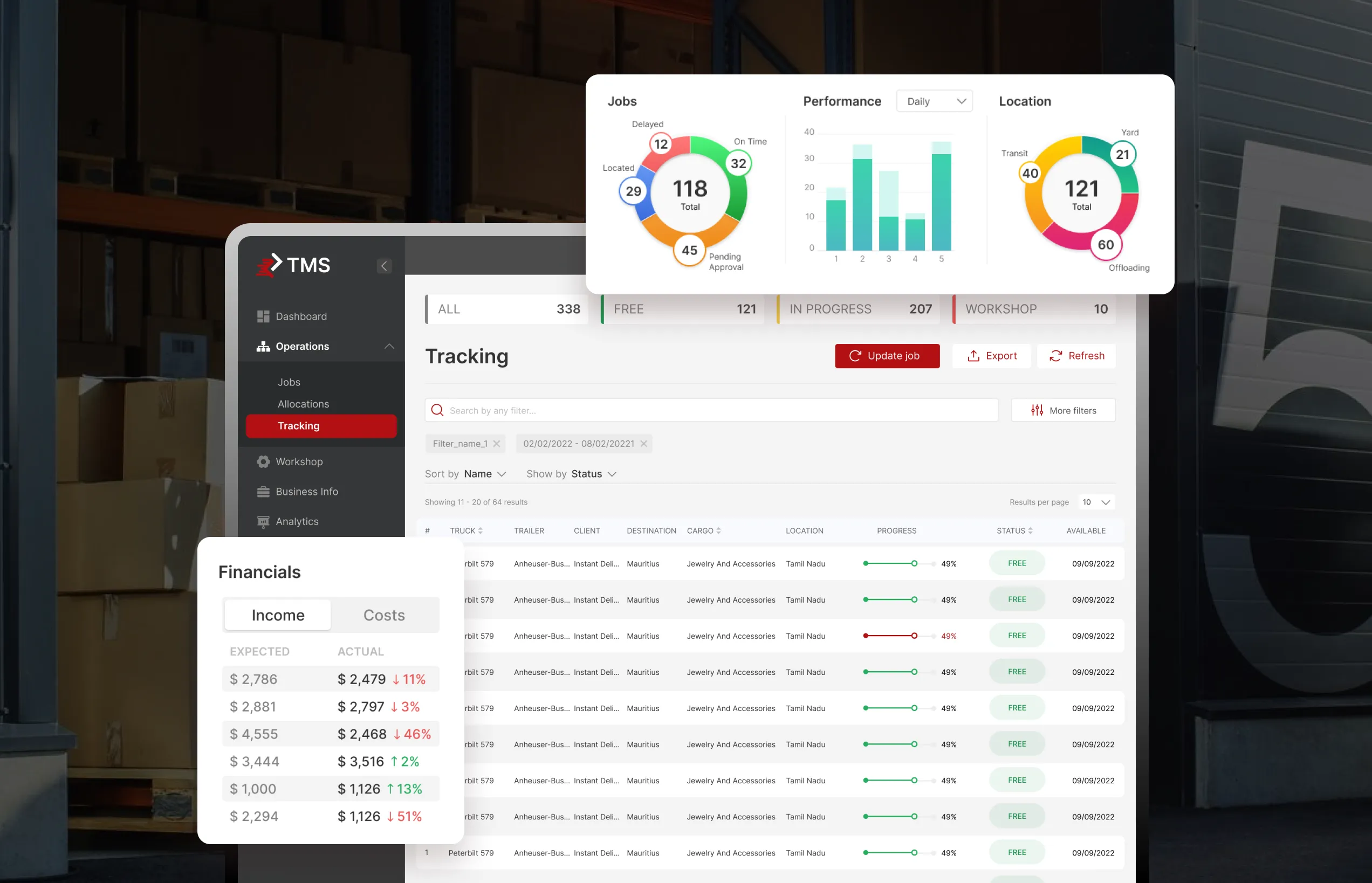Remove the date range filter chip
Viewport: 1372px width, 883px height.
643,444
